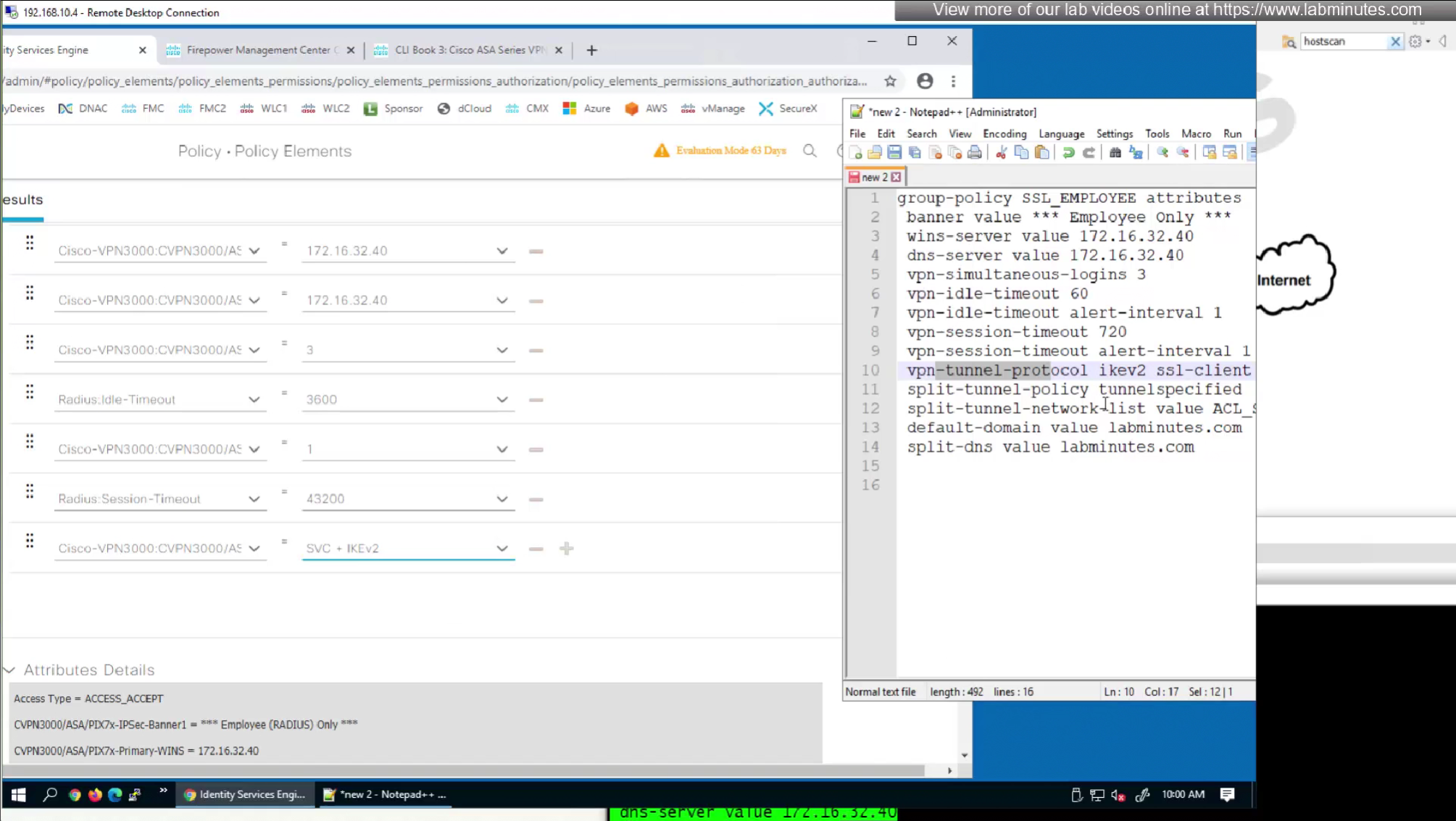The height and width of the screenshot is (821, 1456).
Task: Click the ISE page search magnifier icon
Action: click(810, 151)
